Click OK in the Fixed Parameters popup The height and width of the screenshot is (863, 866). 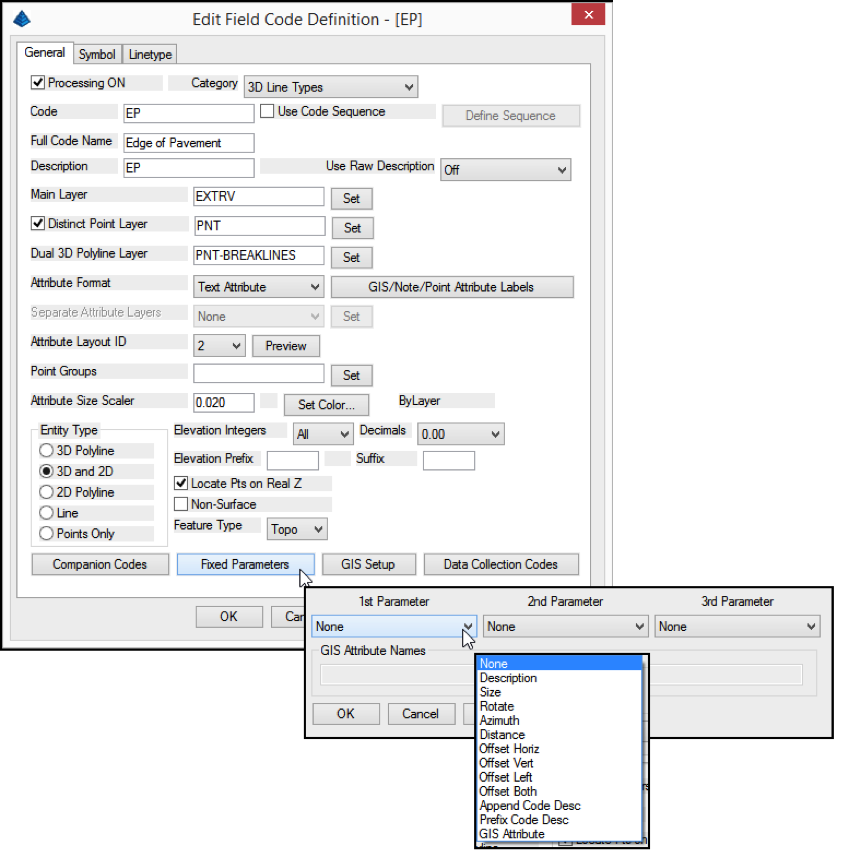pos(346,713)
